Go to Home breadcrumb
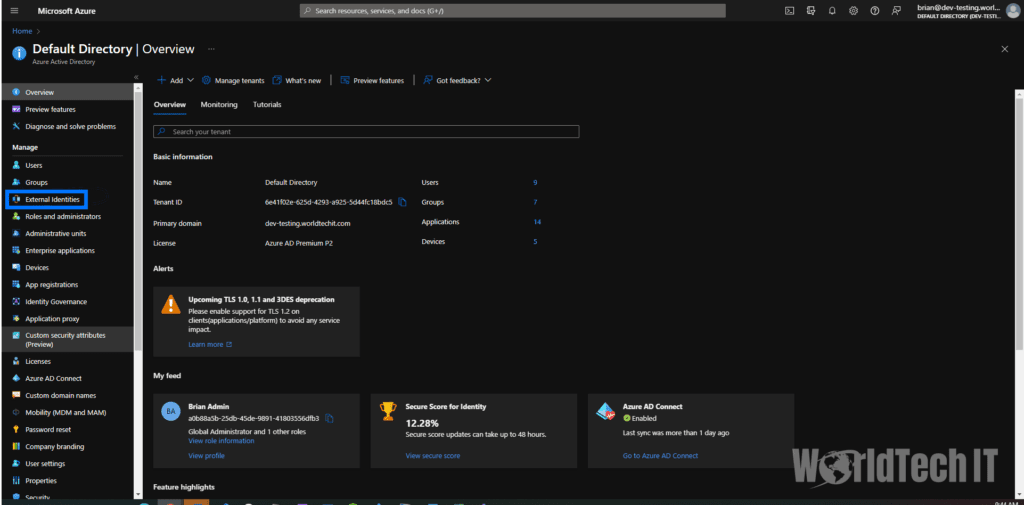 22,31
